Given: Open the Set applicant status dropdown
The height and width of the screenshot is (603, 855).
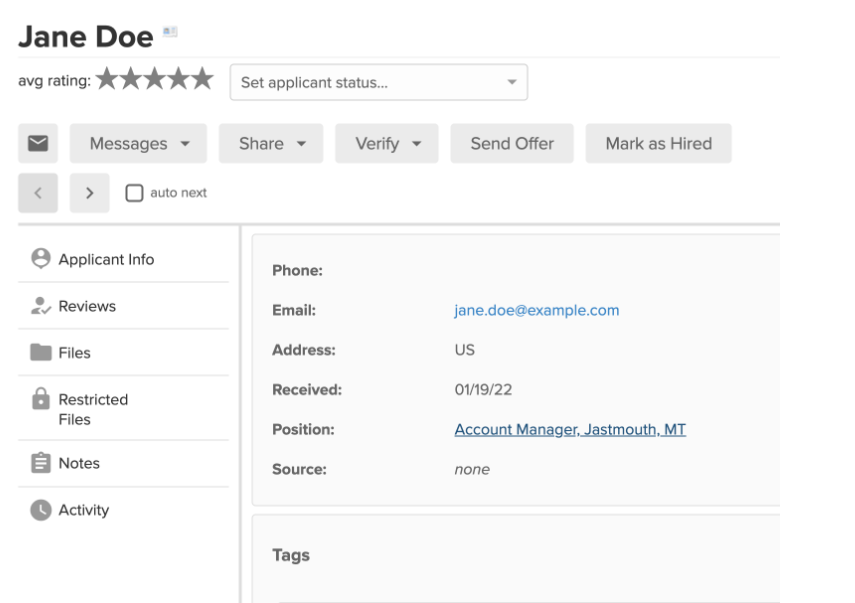Looking at the screenshot, I should point(379,82).
